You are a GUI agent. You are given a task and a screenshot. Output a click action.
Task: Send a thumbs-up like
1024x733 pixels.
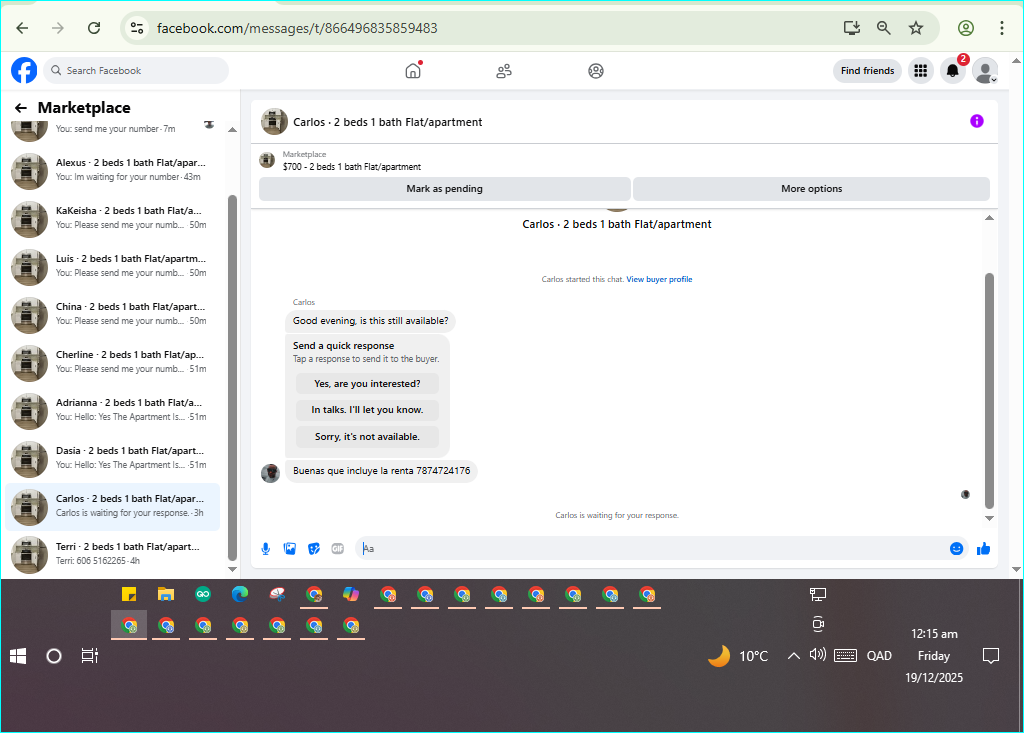click(x=984, y=549)
